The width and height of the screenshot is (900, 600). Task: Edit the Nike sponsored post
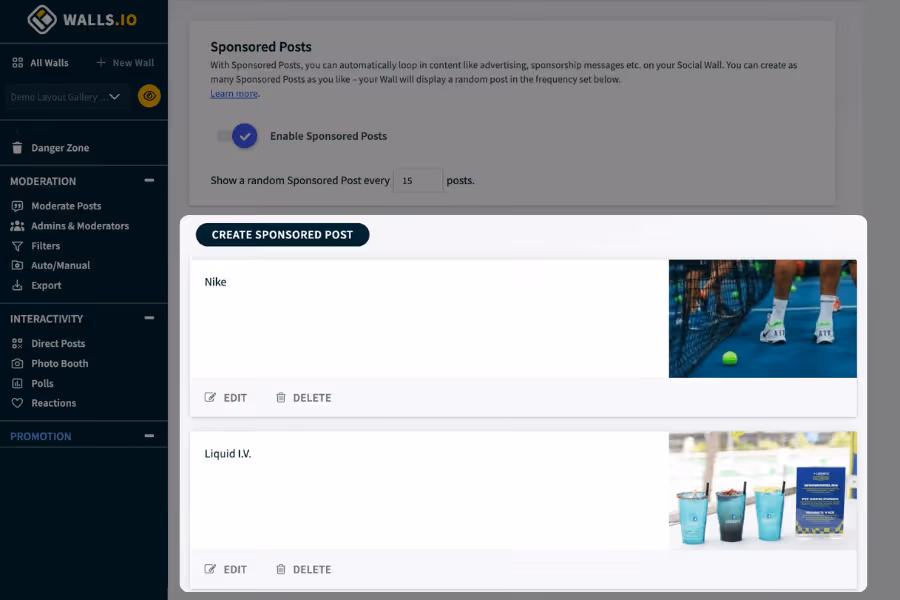pos(226,397)
